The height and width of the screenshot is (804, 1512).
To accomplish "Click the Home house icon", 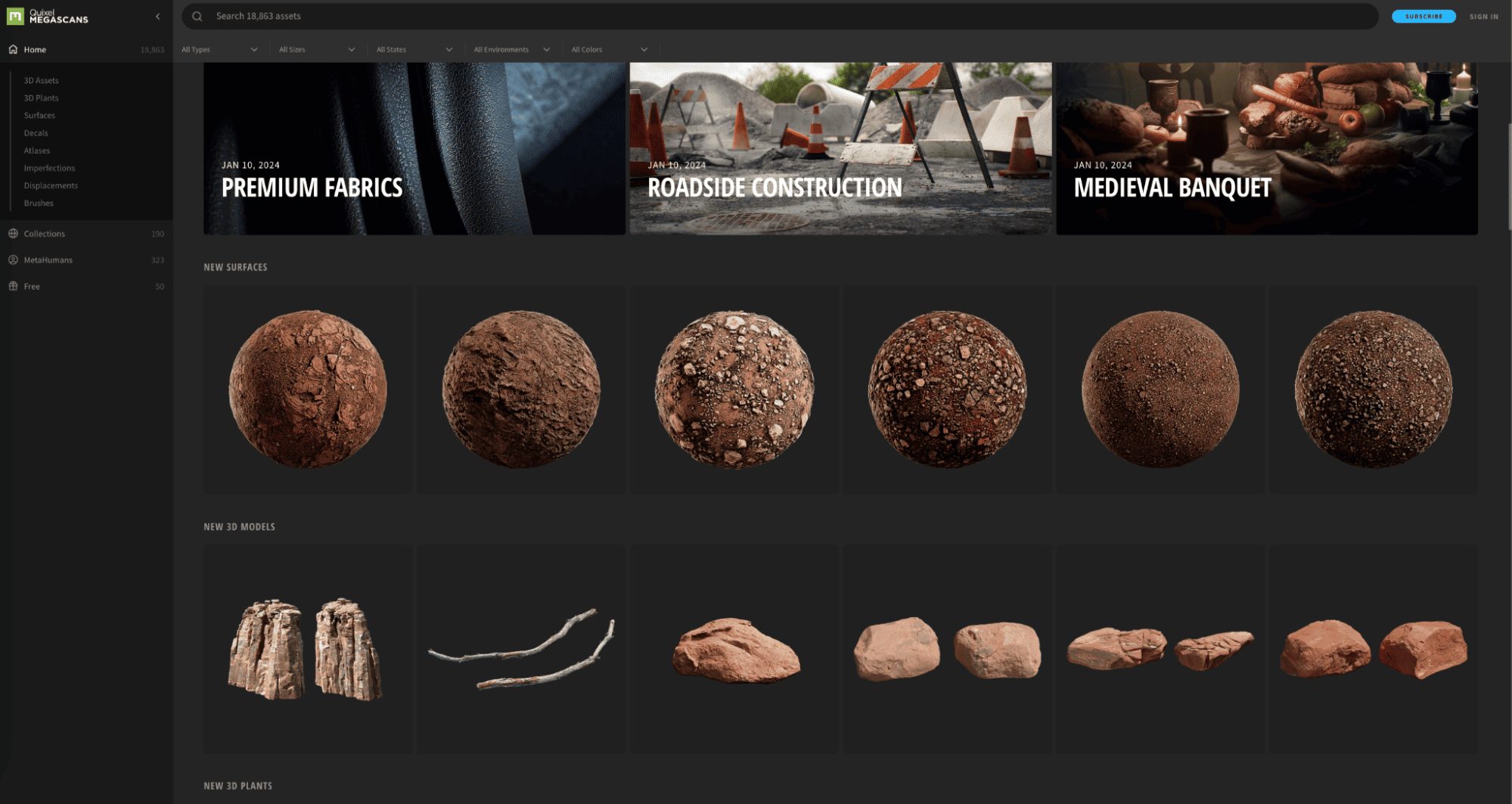I will [x=13, y=49].
